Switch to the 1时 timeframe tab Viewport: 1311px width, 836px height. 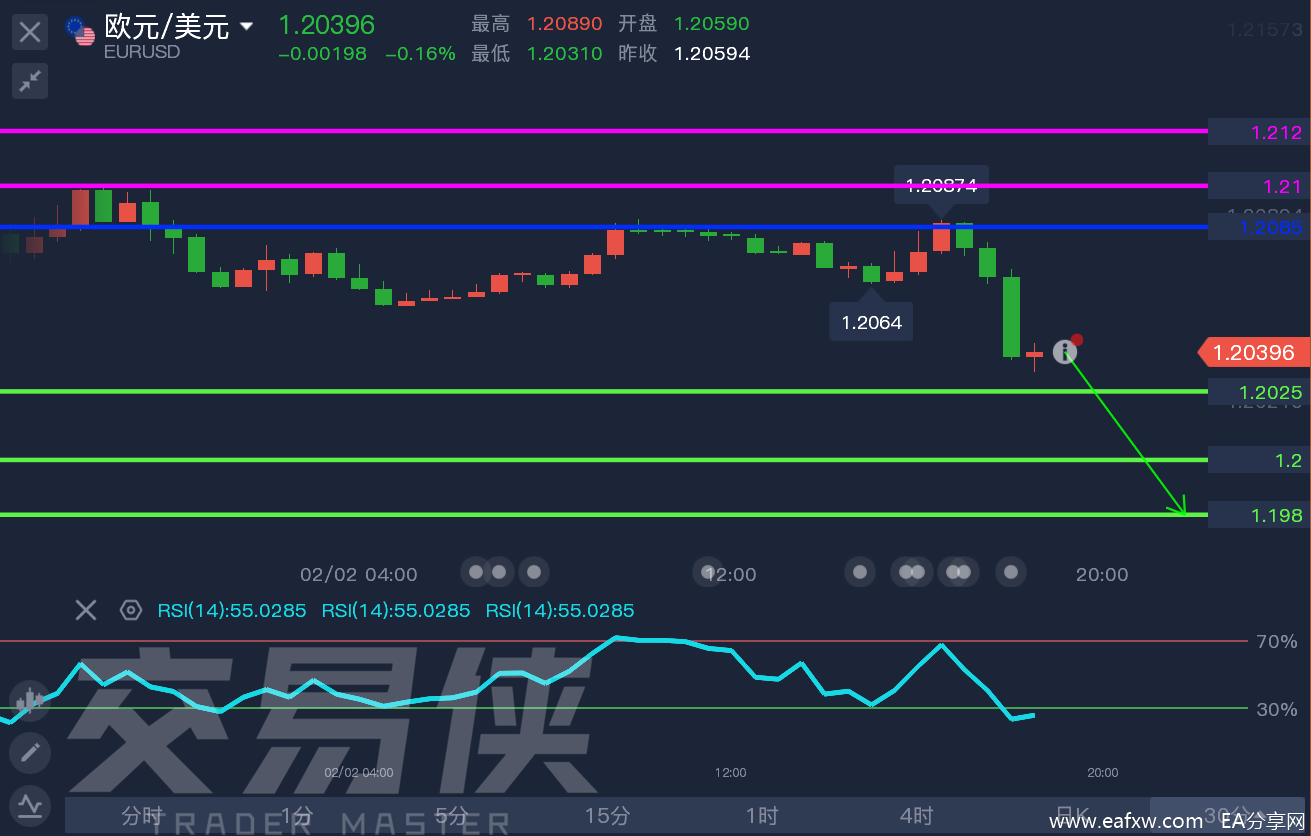tap(762, 815)
